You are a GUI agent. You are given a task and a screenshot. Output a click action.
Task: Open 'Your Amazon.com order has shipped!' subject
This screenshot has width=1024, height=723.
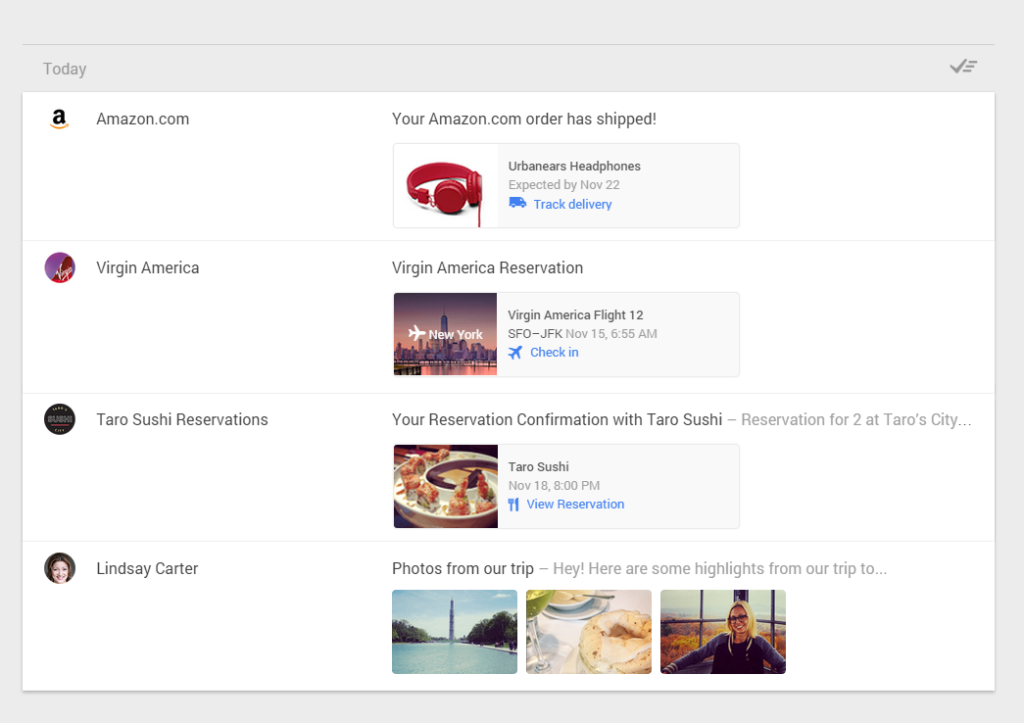[524, 120]
